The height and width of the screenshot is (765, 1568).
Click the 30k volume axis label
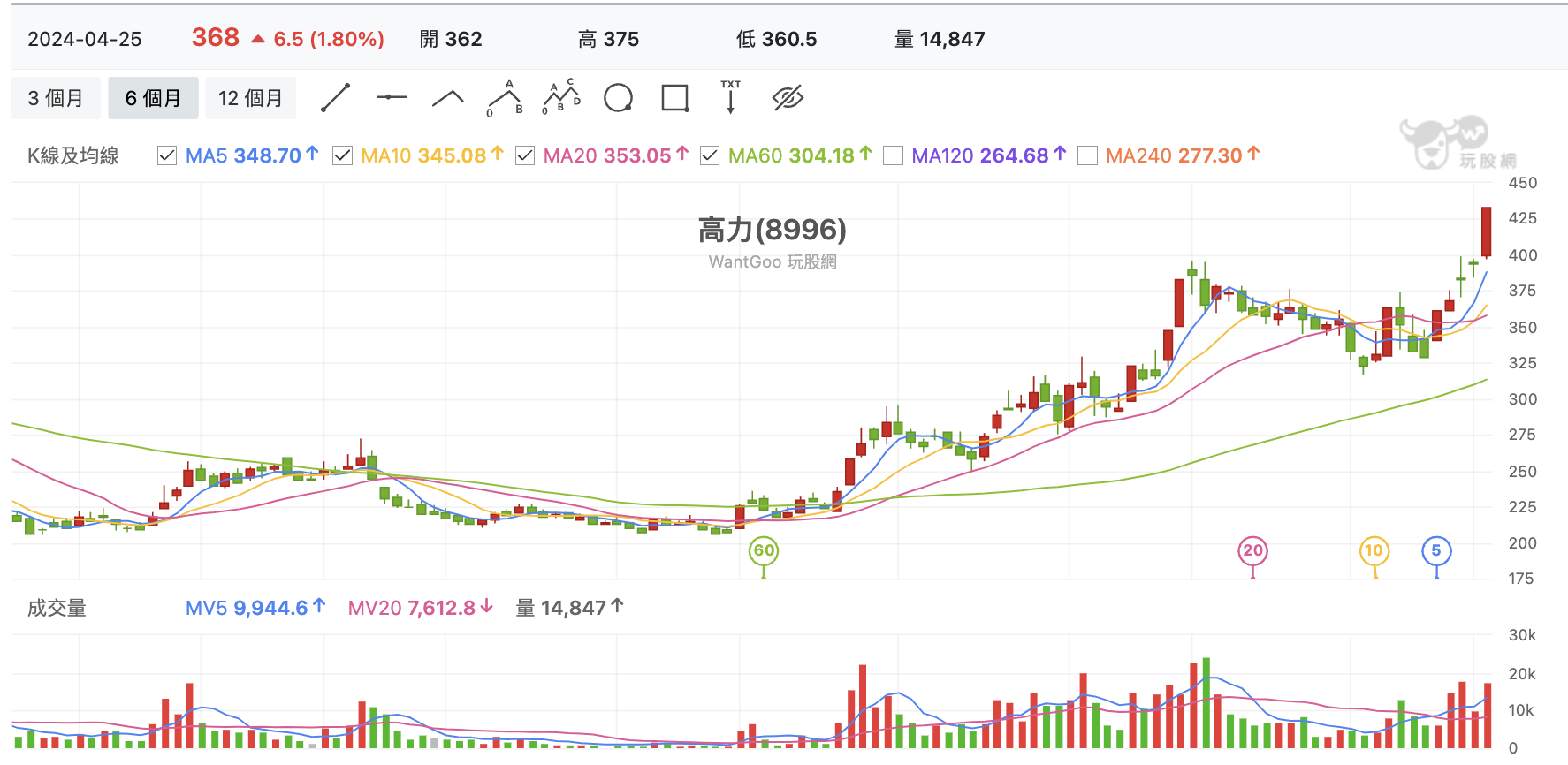click(1522, 635)
